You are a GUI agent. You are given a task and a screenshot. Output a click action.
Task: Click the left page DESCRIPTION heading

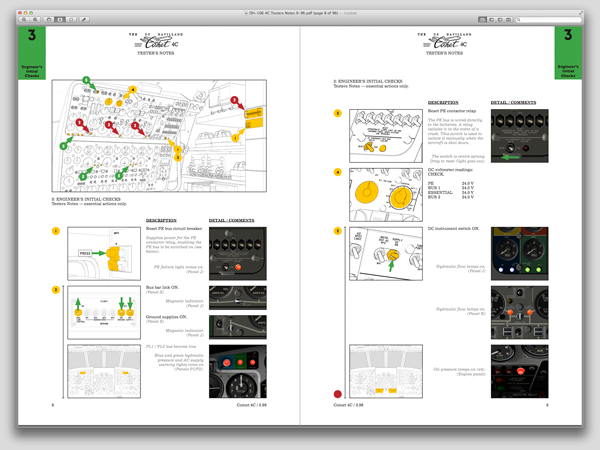coord(161,220)
